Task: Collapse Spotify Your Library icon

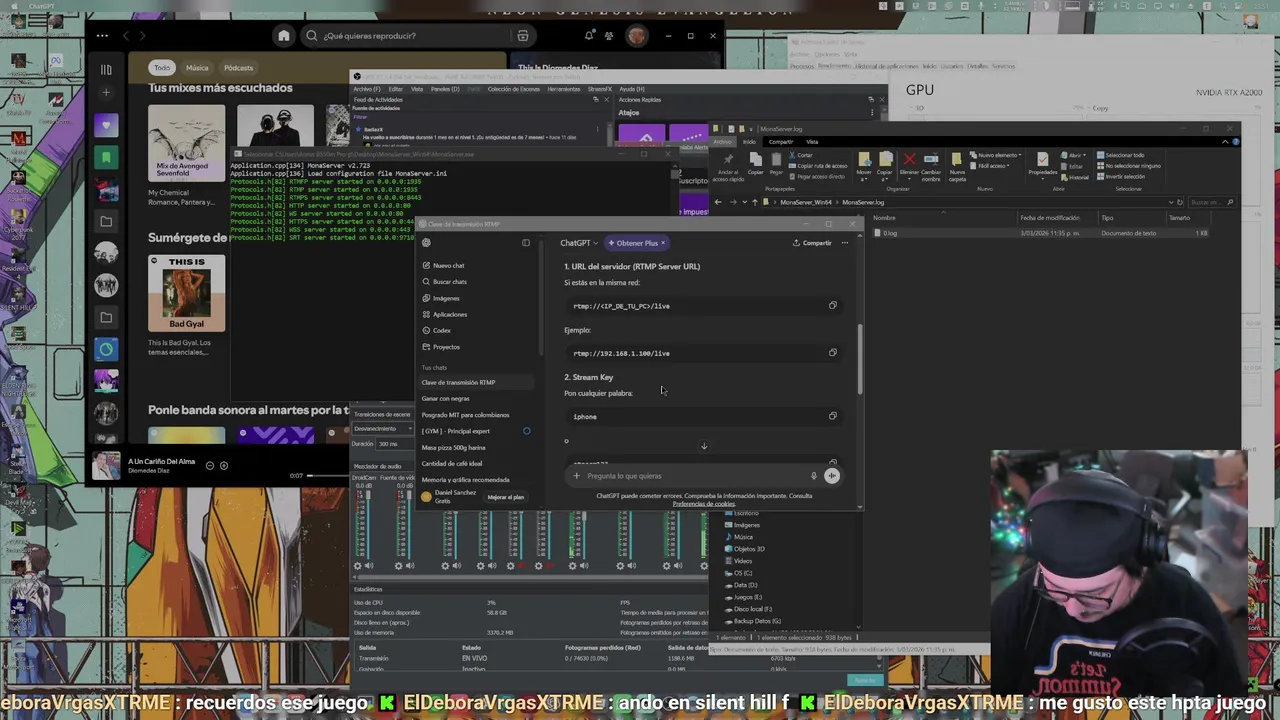Action: pos(106,69)
